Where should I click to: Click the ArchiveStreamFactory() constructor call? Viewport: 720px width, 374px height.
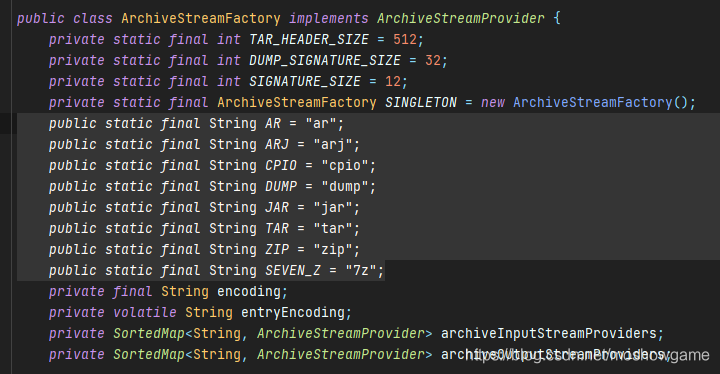click(x=600, y=102)
